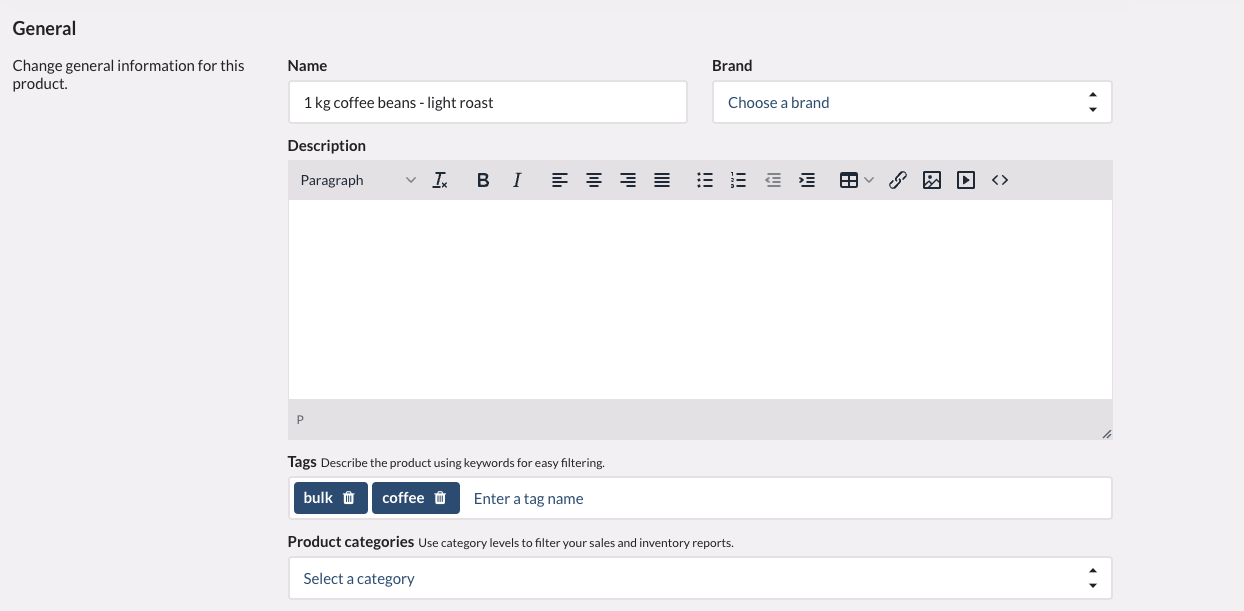Remove the bulk tag
This screenshot has height=611, width=1244.
click(x=349, y=498)
